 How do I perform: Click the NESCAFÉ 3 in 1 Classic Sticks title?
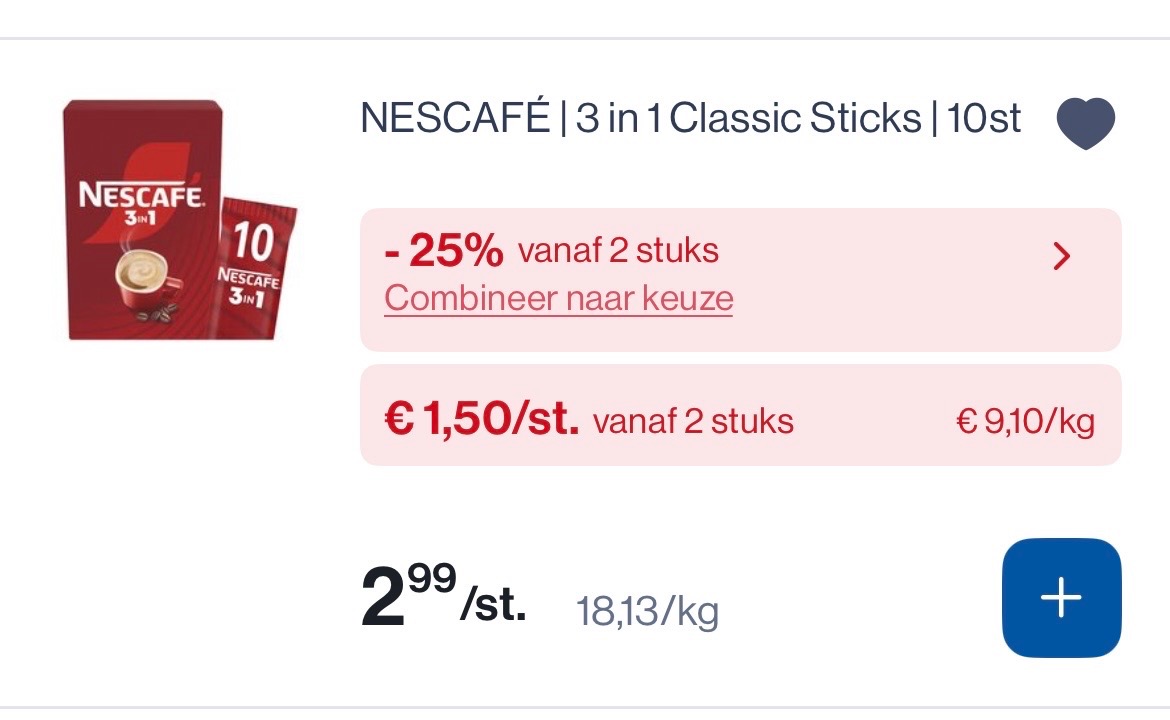[690, 118]
